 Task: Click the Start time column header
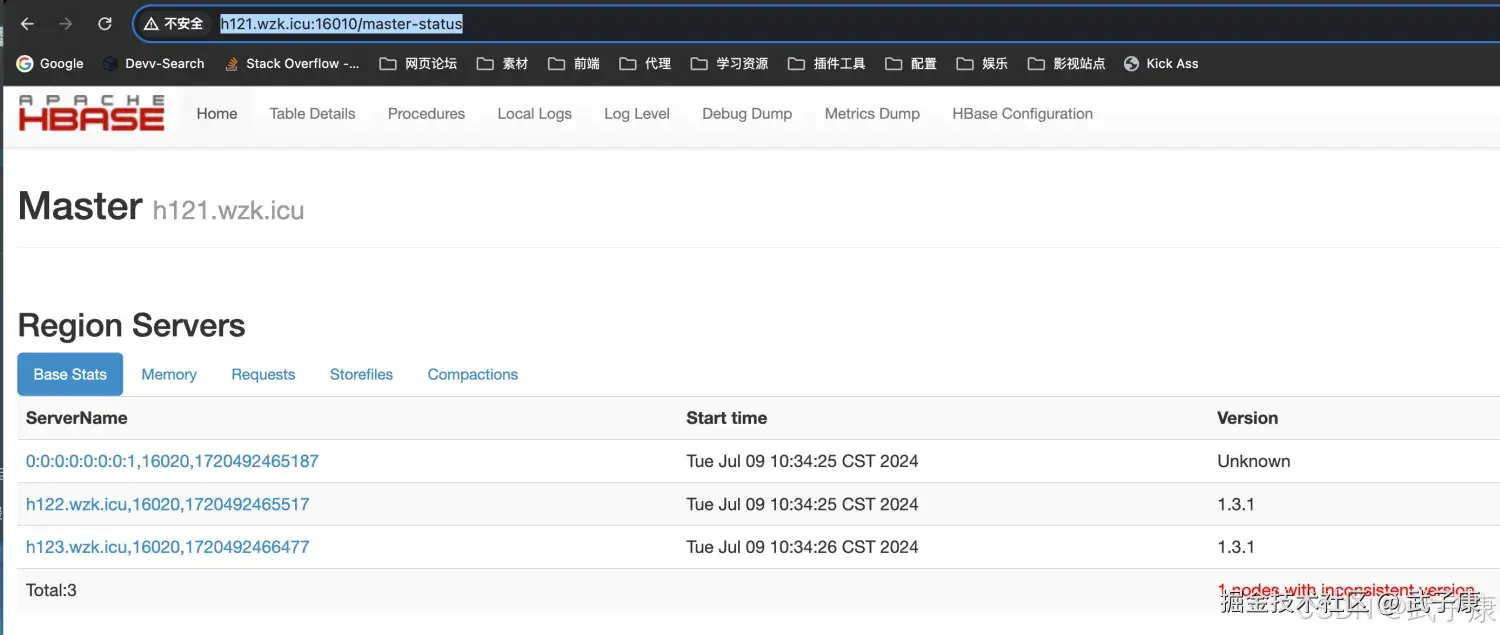pos(726,418)
